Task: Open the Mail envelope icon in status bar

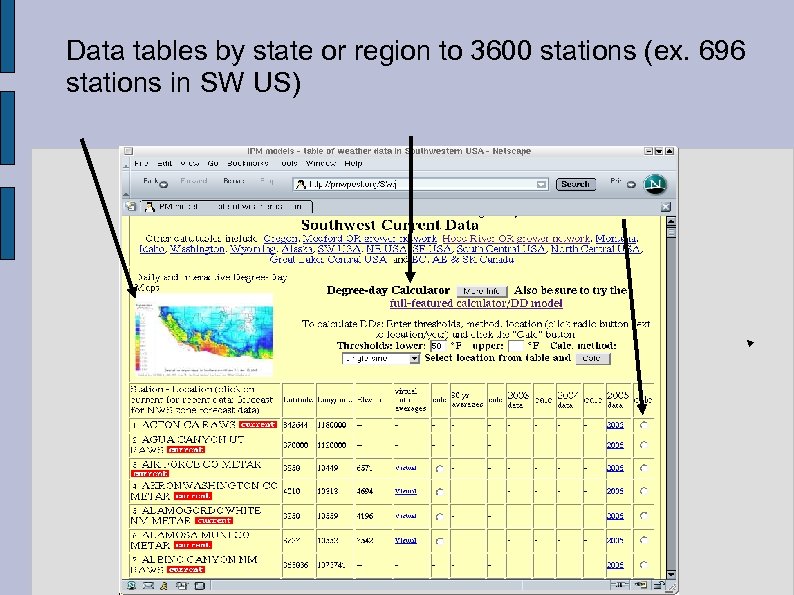Action: tap(148, 585)
